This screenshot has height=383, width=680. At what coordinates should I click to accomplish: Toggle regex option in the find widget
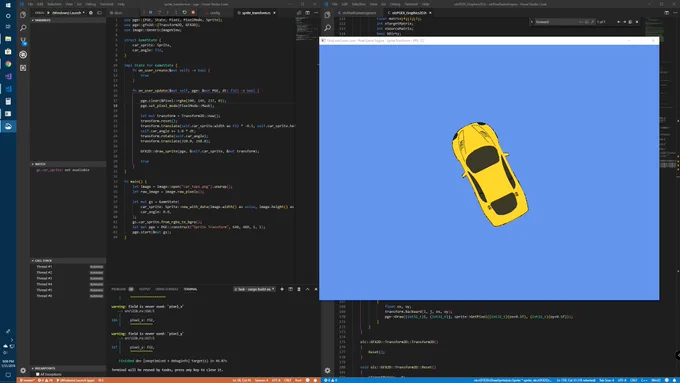592,22
